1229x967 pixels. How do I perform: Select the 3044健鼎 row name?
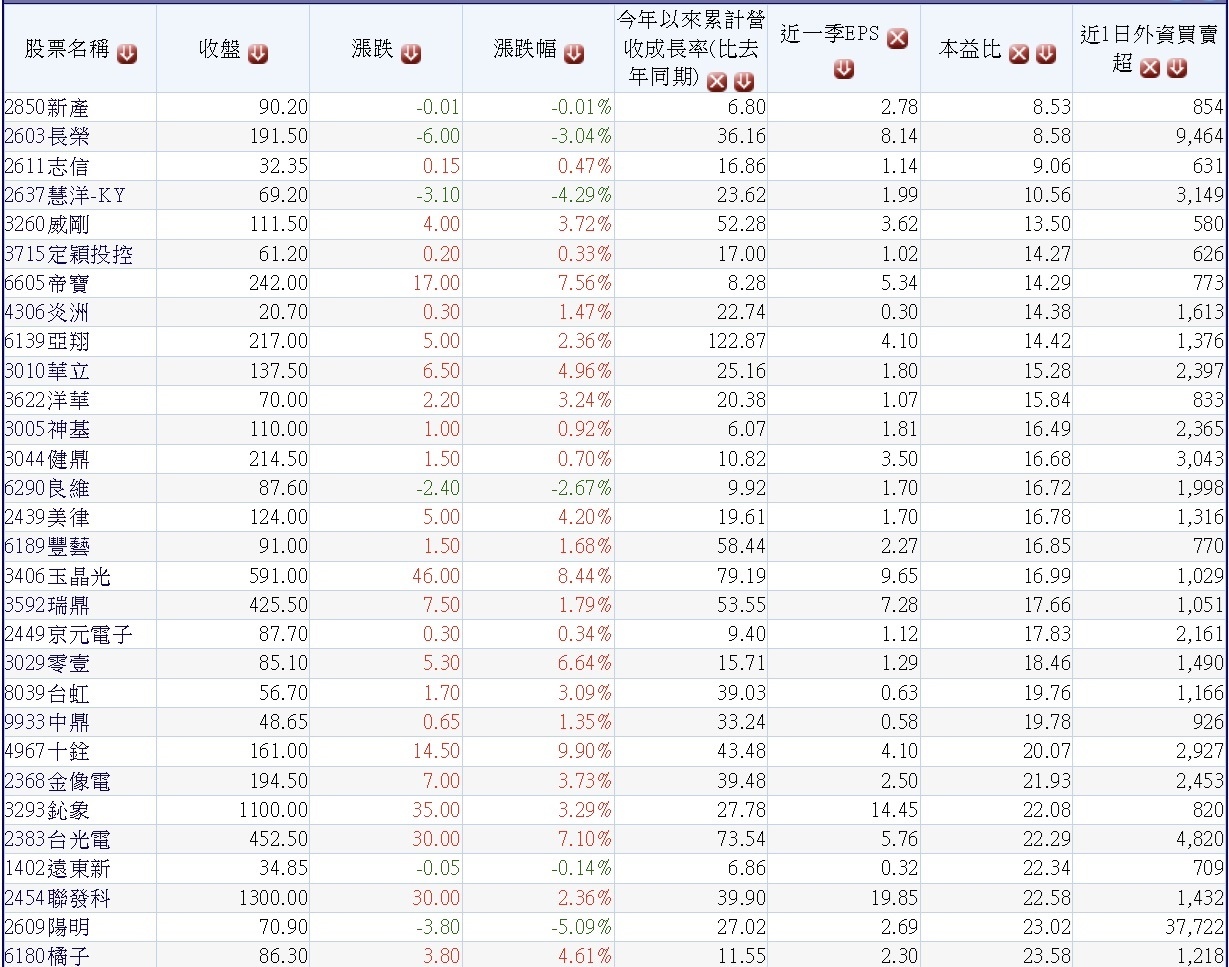(46, 459)
